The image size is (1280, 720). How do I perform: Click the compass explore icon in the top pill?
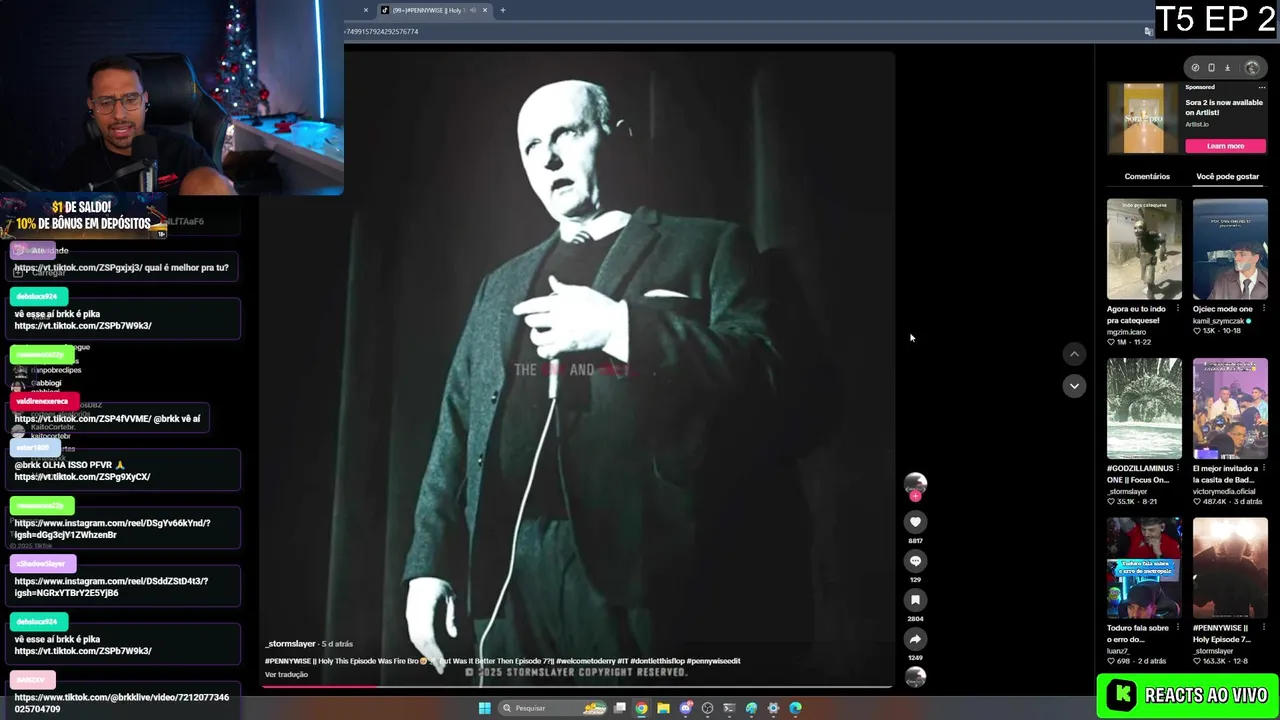pyautogui.click(x=1195, y=68)
